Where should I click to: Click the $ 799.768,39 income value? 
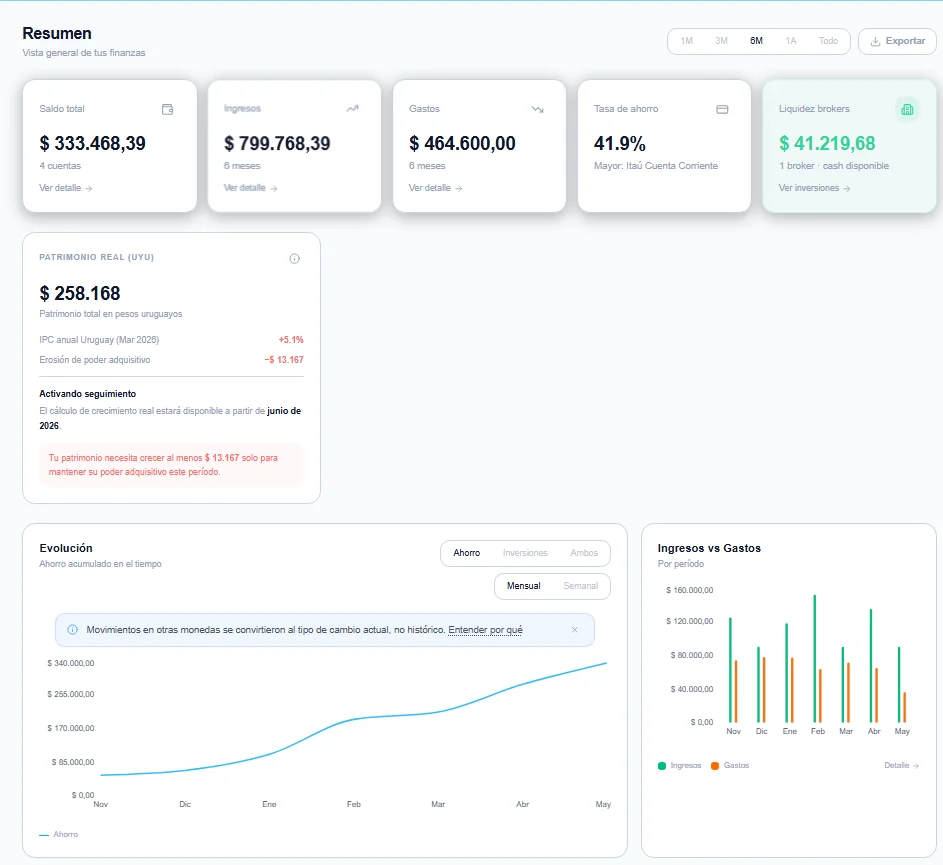[x=277, y=143]
